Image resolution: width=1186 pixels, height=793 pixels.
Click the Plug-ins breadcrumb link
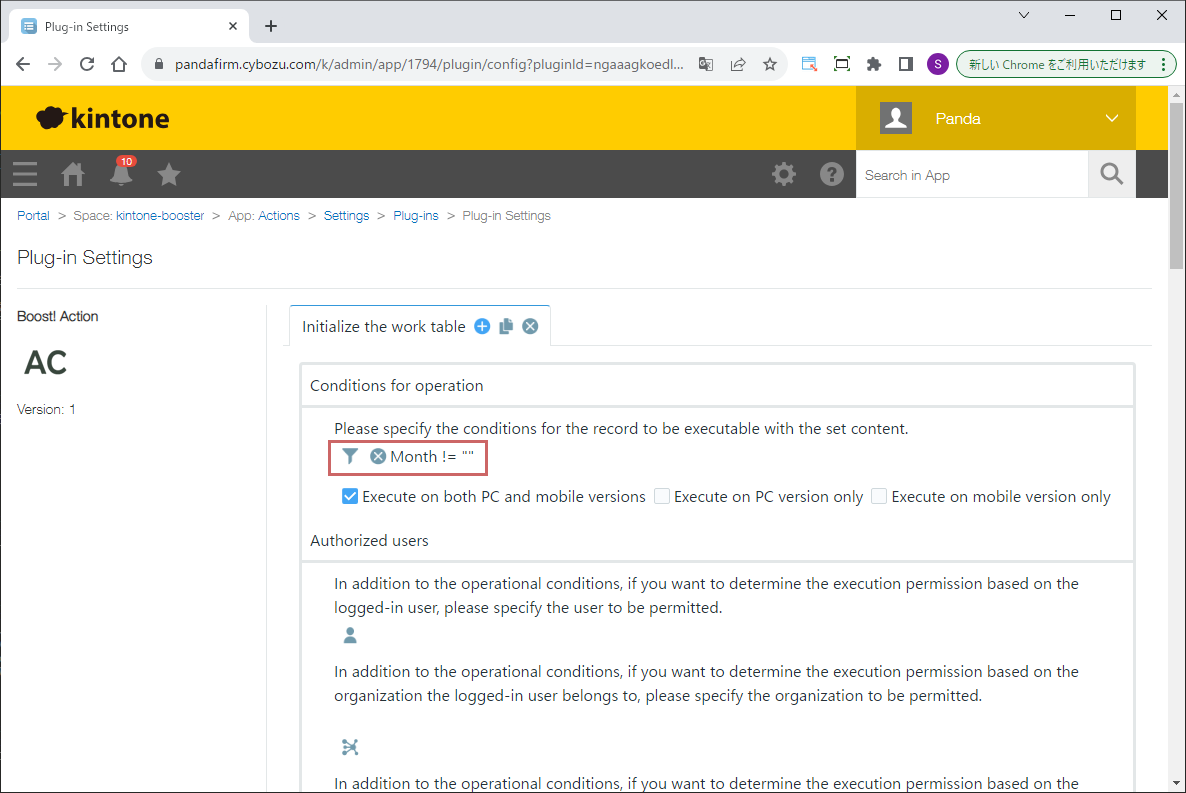(x=415, y=216)
